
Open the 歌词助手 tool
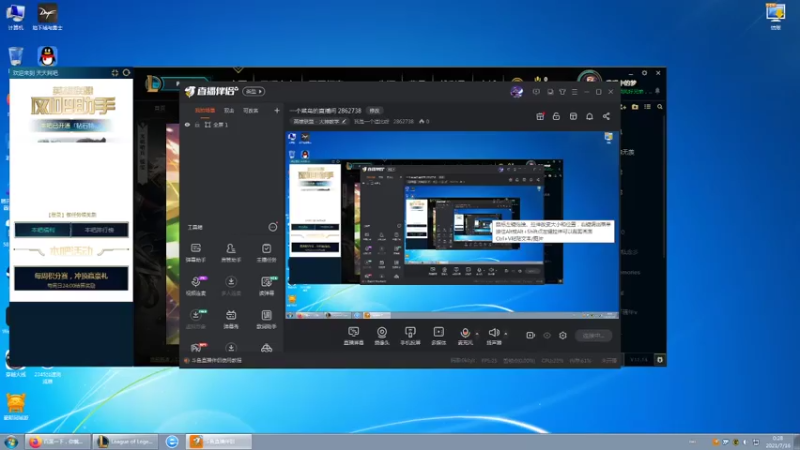coord(266,319)
